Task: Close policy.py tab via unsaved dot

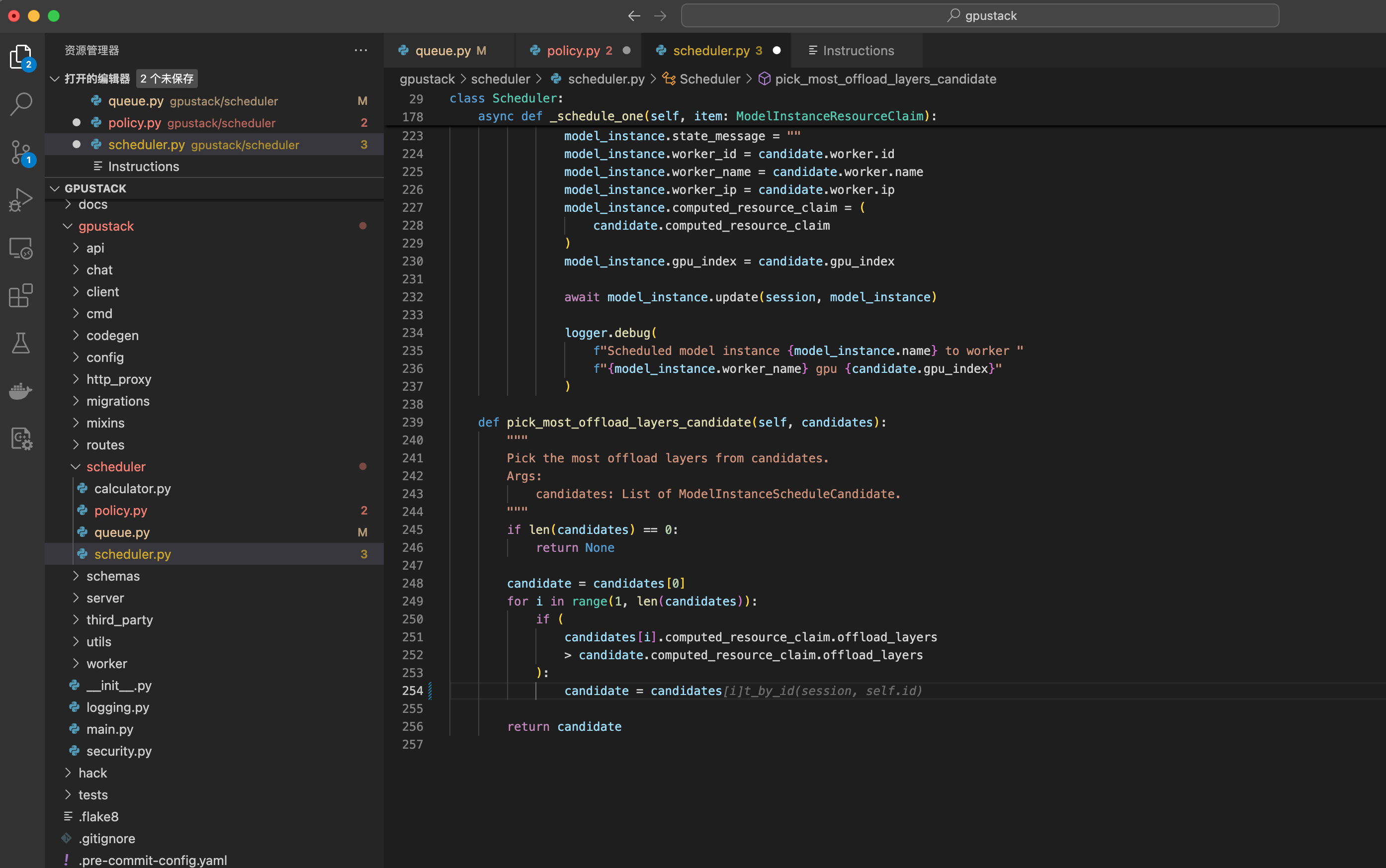Action: point(627,51)
